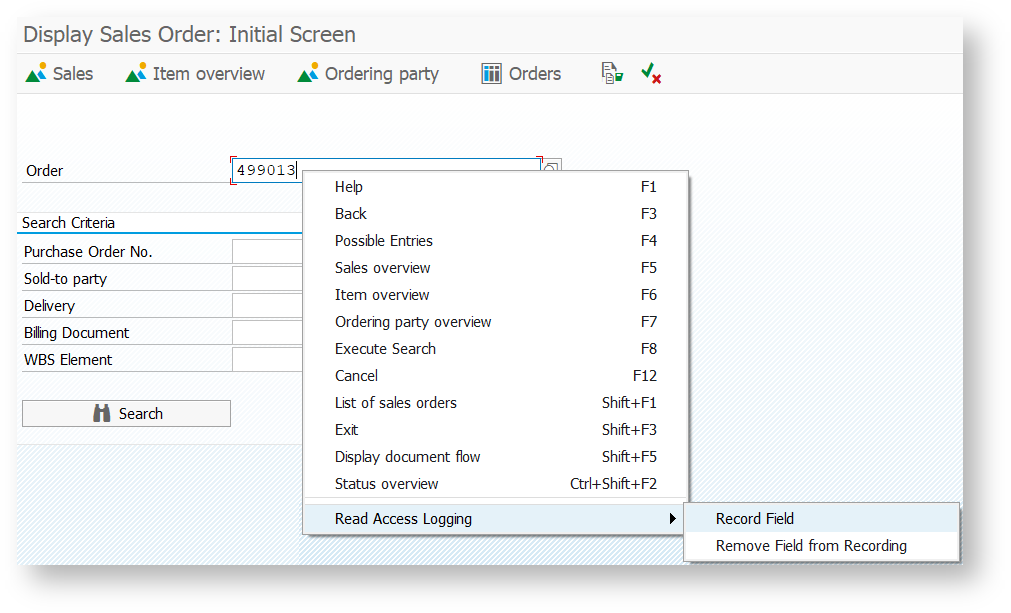Image resolution: width=1011 pixels, height=613 pixels.
Task: Click the document flow icon in toolbar
Action: pyautogui.click(x=612, y=73)
